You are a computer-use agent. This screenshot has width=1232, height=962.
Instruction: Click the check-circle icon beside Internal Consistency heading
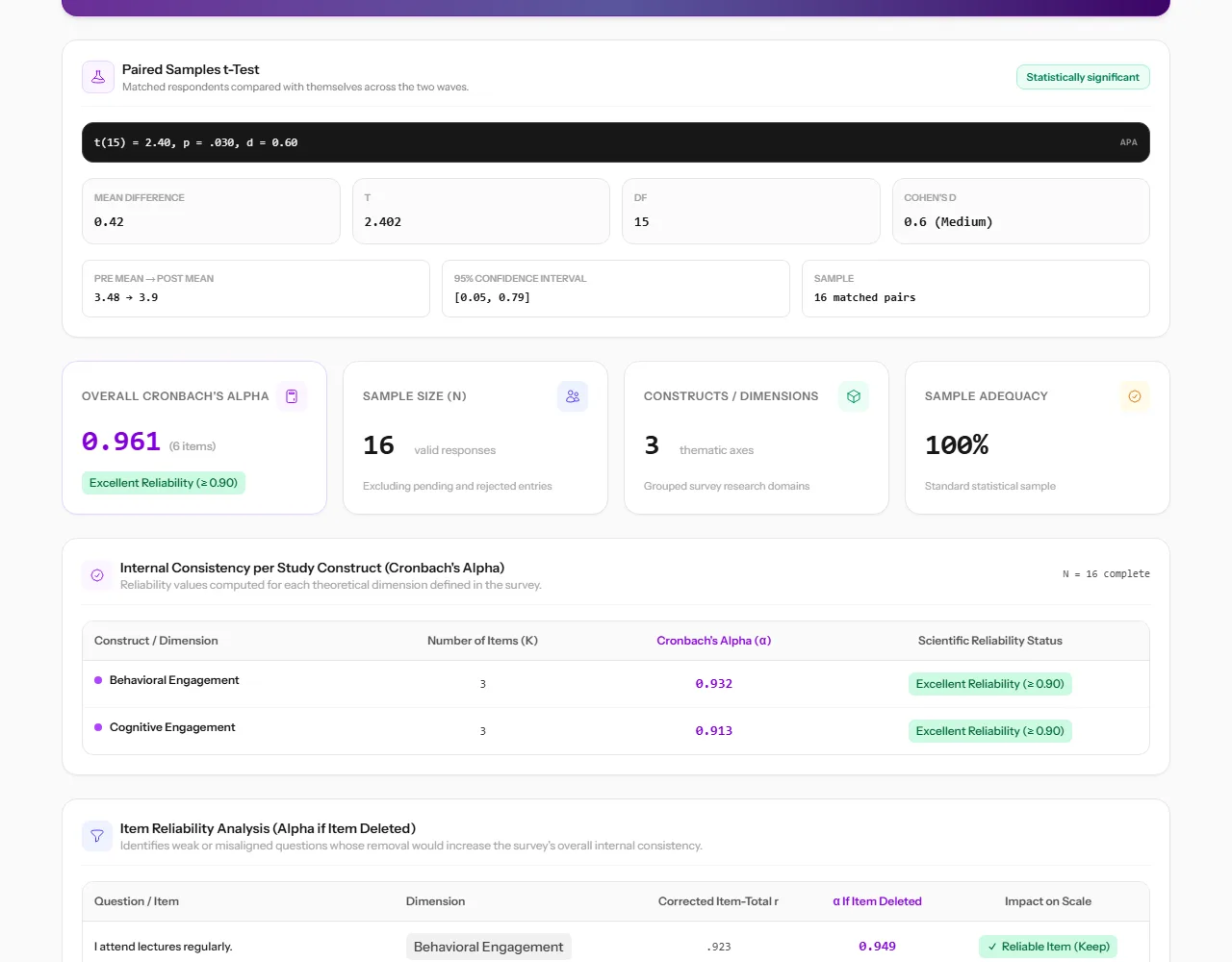tap(97, 575)
